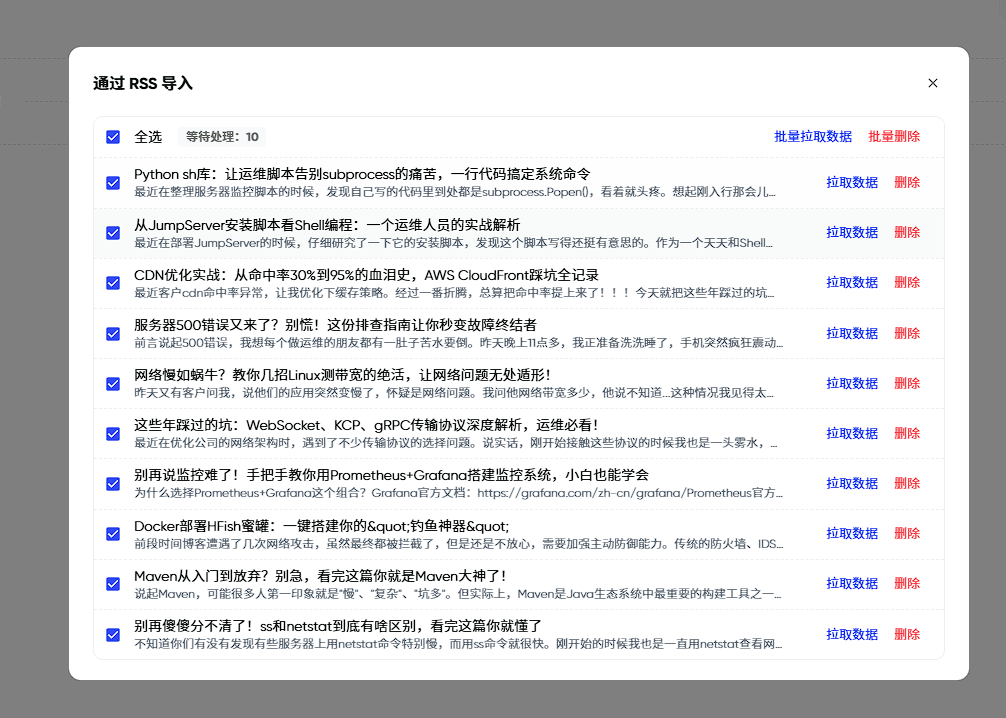The image size is (1006, 718).
Task: Uncheck the JumpServer Shell编程 article checkbox
Action: (x=113, y=232)
